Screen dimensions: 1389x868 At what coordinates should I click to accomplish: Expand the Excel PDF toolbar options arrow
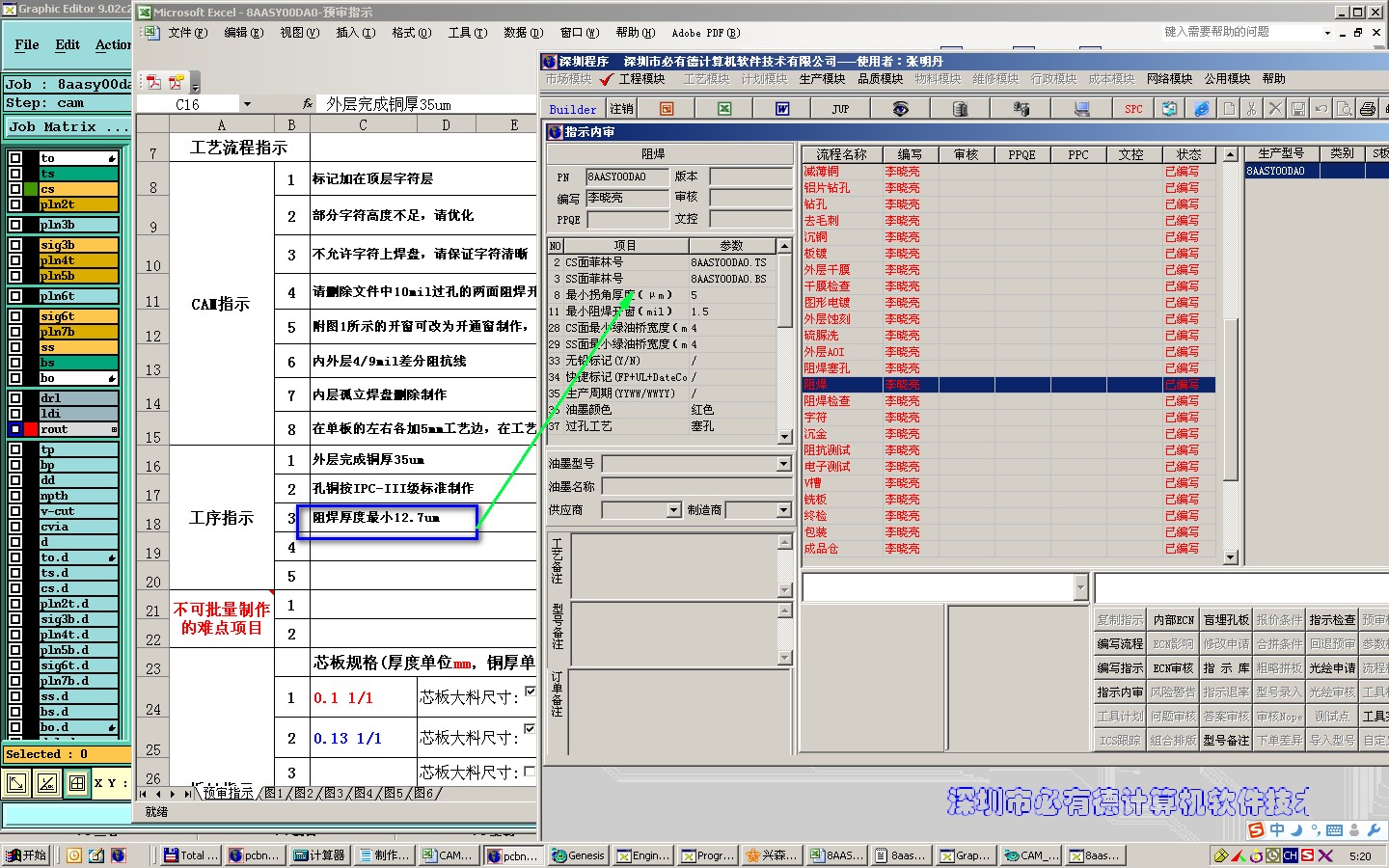[195, 84]
